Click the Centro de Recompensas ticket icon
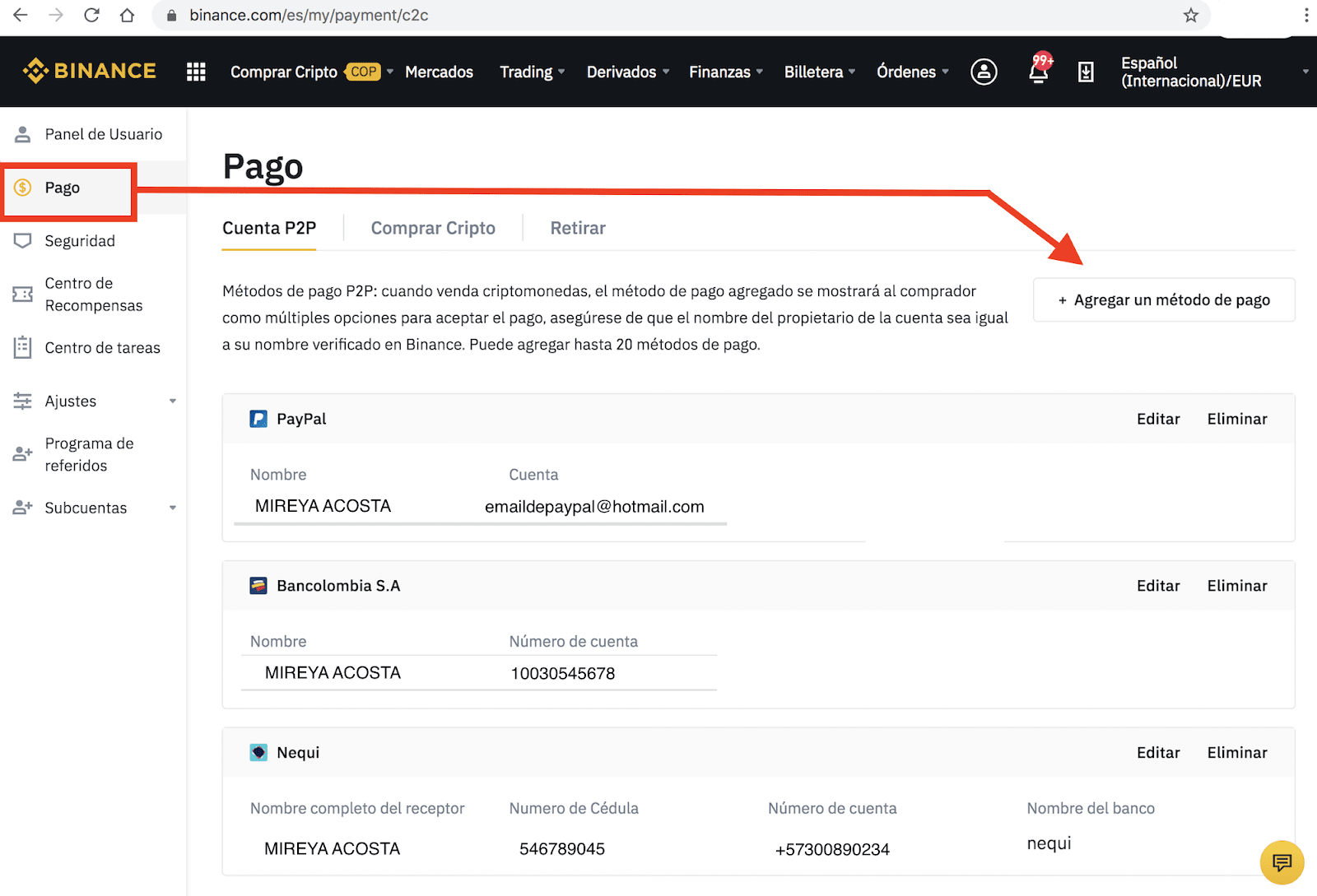Image resolution: width=1317 pixels, height=896 pixels. (x=23, y=294)
